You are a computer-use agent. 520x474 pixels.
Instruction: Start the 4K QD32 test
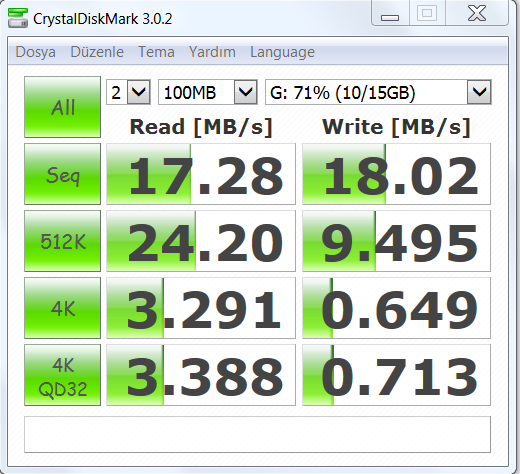click(62, 375)
